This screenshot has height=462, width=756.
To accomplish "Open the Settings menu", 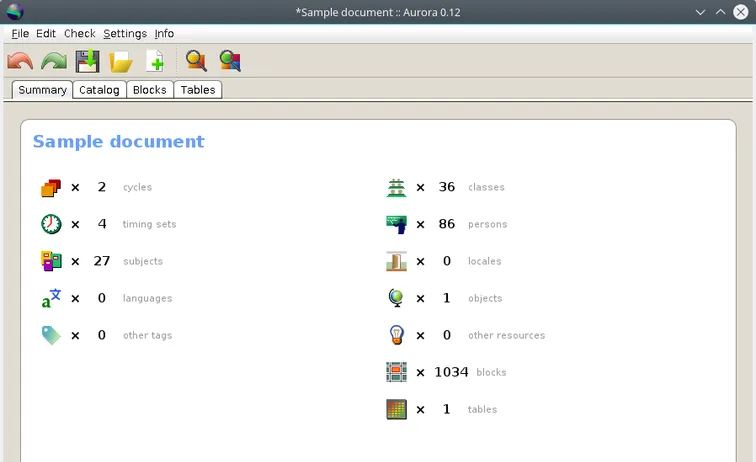I will tap(125, 33).
